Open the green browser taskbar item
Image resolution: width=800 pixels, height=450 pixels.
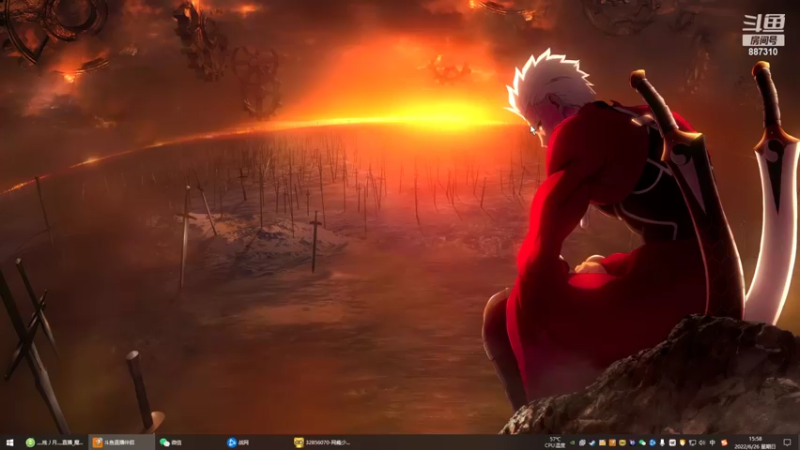[x=55, y=442]
